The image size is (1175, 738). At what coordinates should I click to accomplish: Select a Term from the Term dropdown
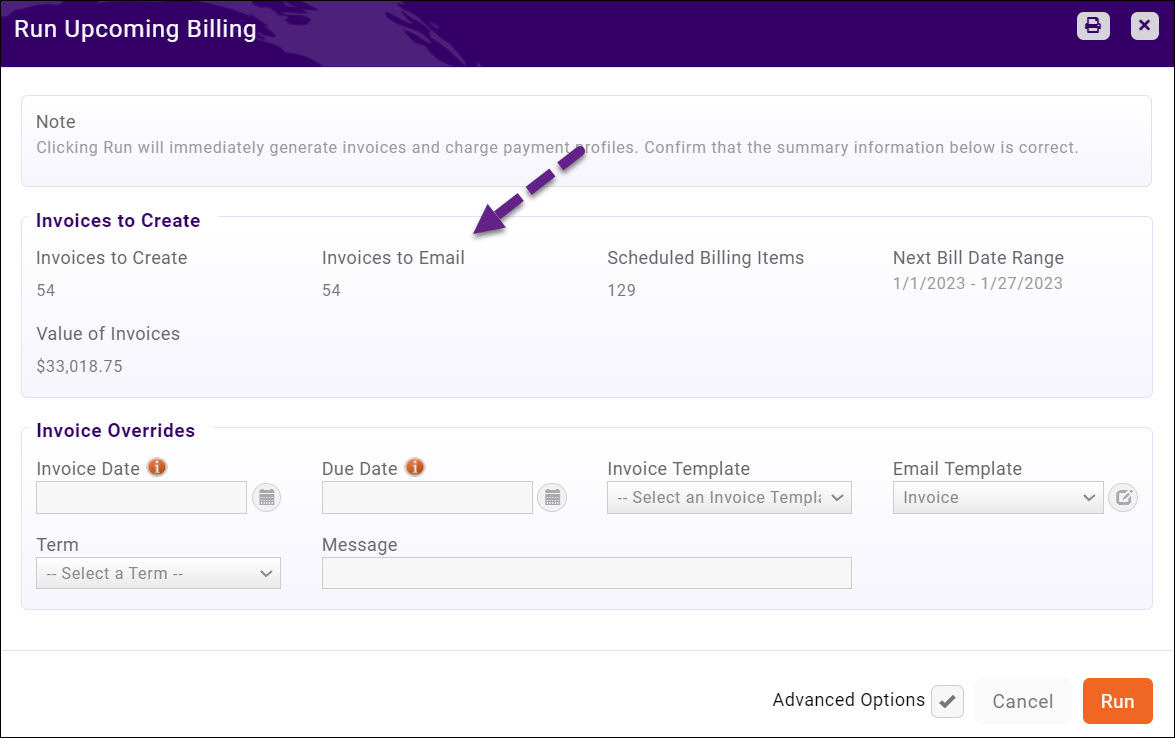pos(158,573)
